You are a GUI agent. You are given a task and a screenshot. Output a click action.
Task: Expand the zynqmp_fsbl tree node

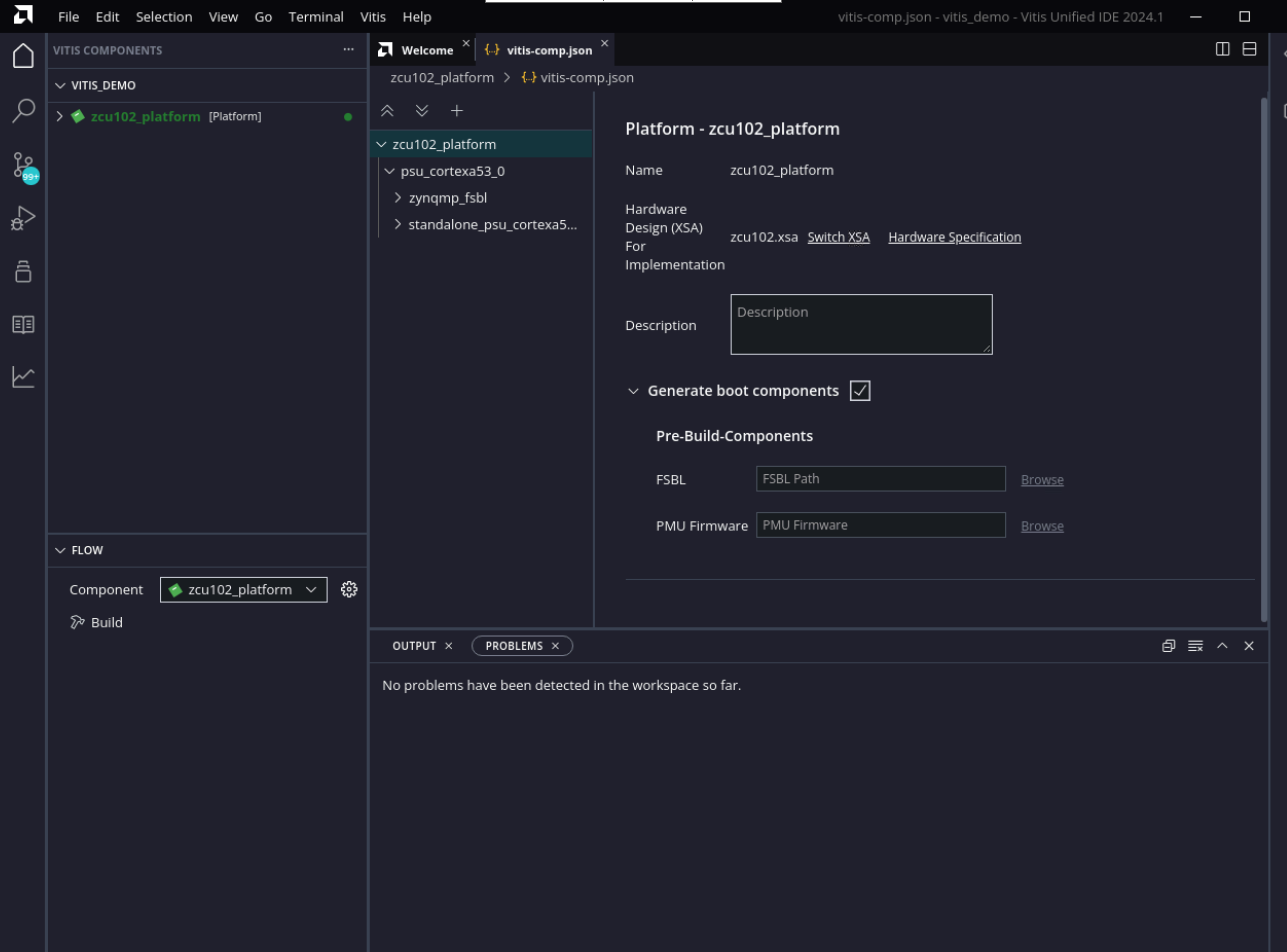pyautogui.click(x=398, y=198)
